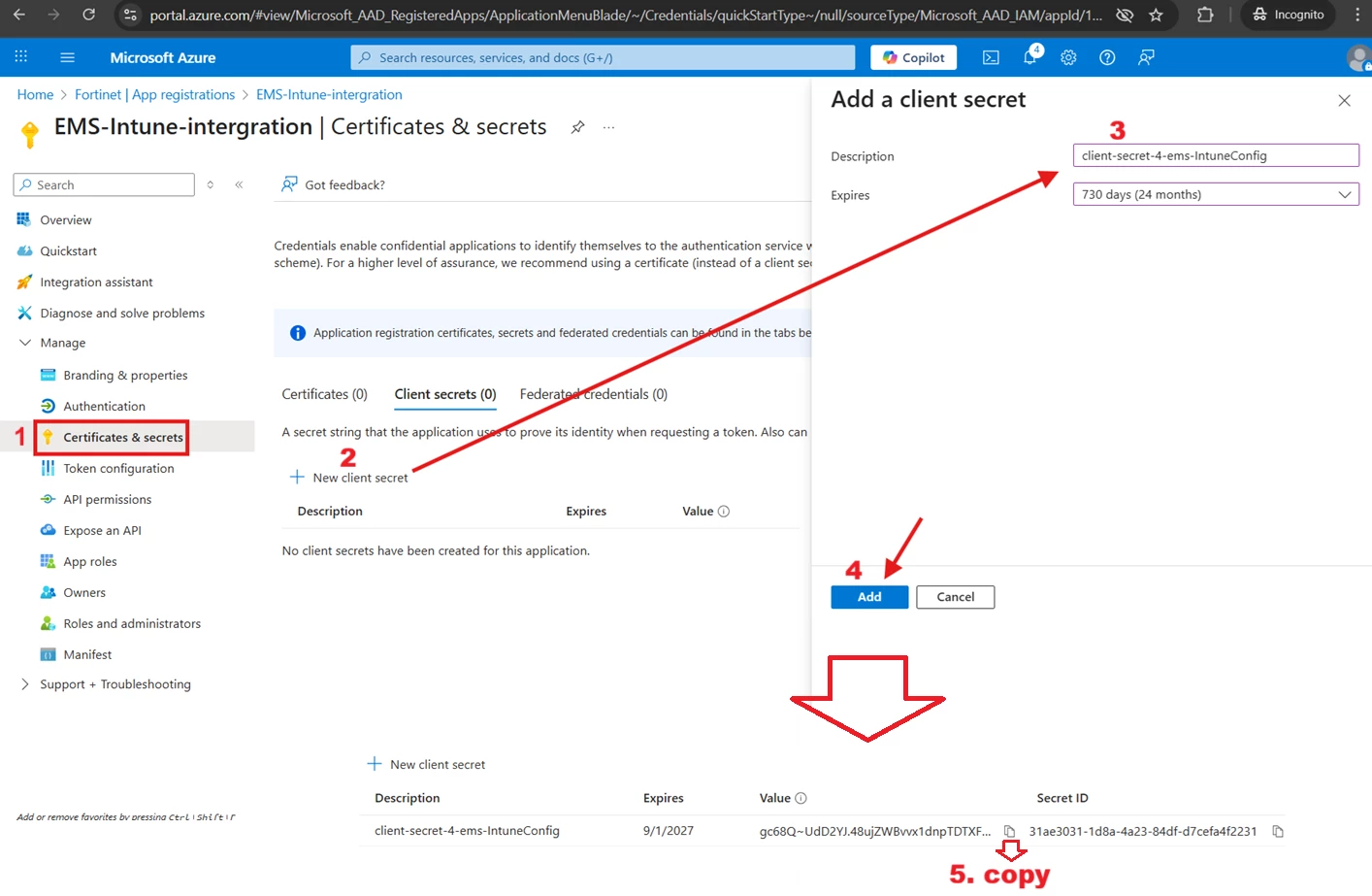
Task: Focus the sidebar Search box
Action: point(104,184)
